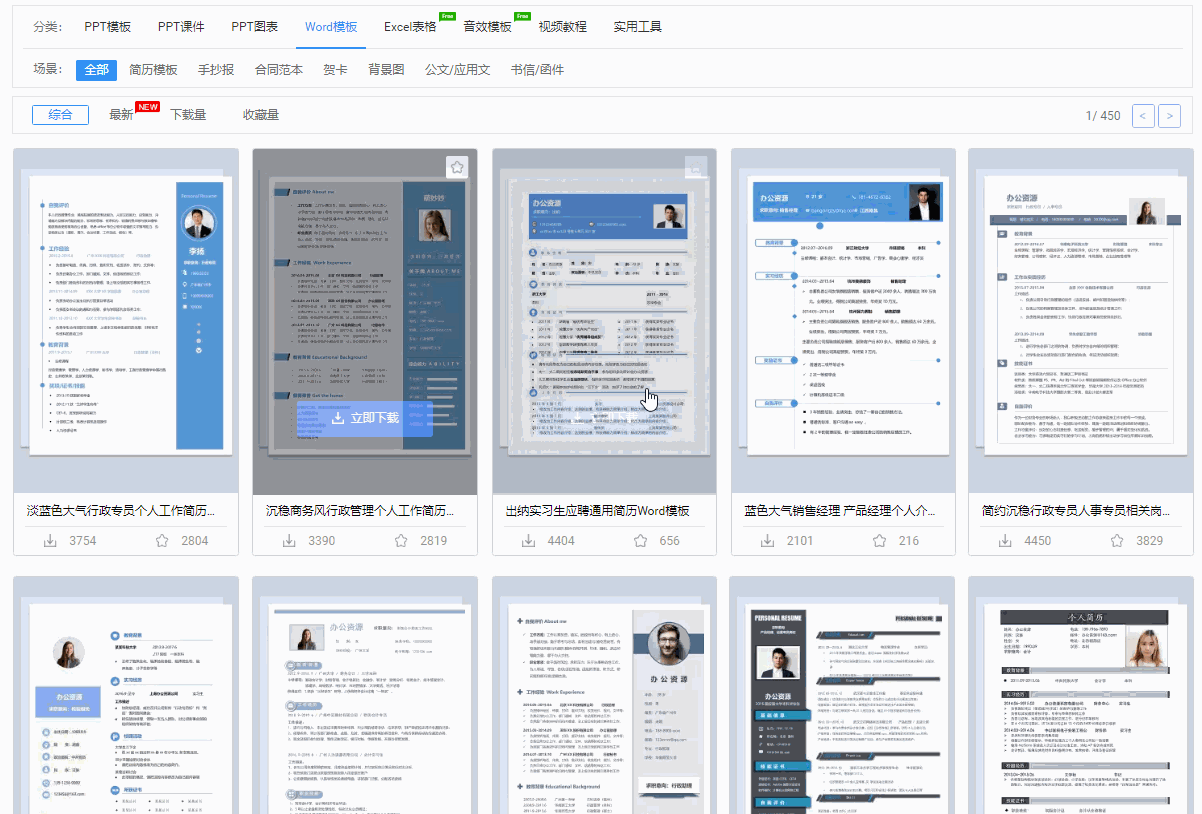The width and height of the screenshot is (1202, 814).
Task: Click download icon showing 3390 downloads
Action: point(290,539)
